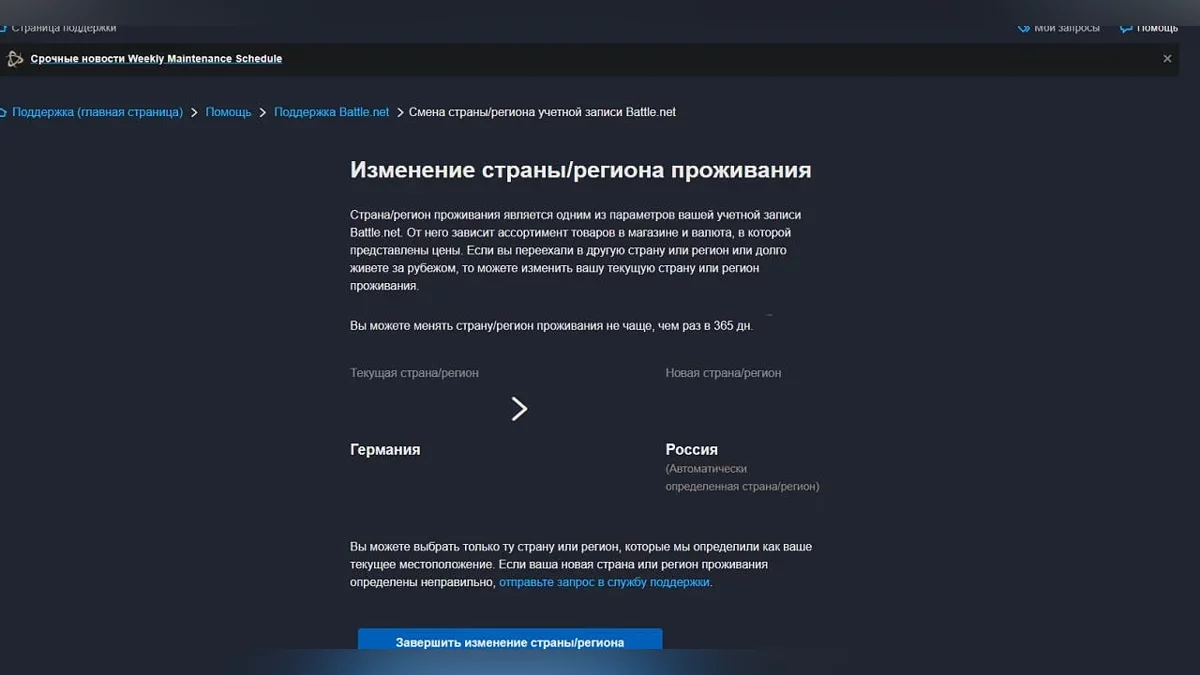Click the urgent news alert icon on the banner
The width and height of the screenshot is (1200, 675).
(x=14, y=58)
